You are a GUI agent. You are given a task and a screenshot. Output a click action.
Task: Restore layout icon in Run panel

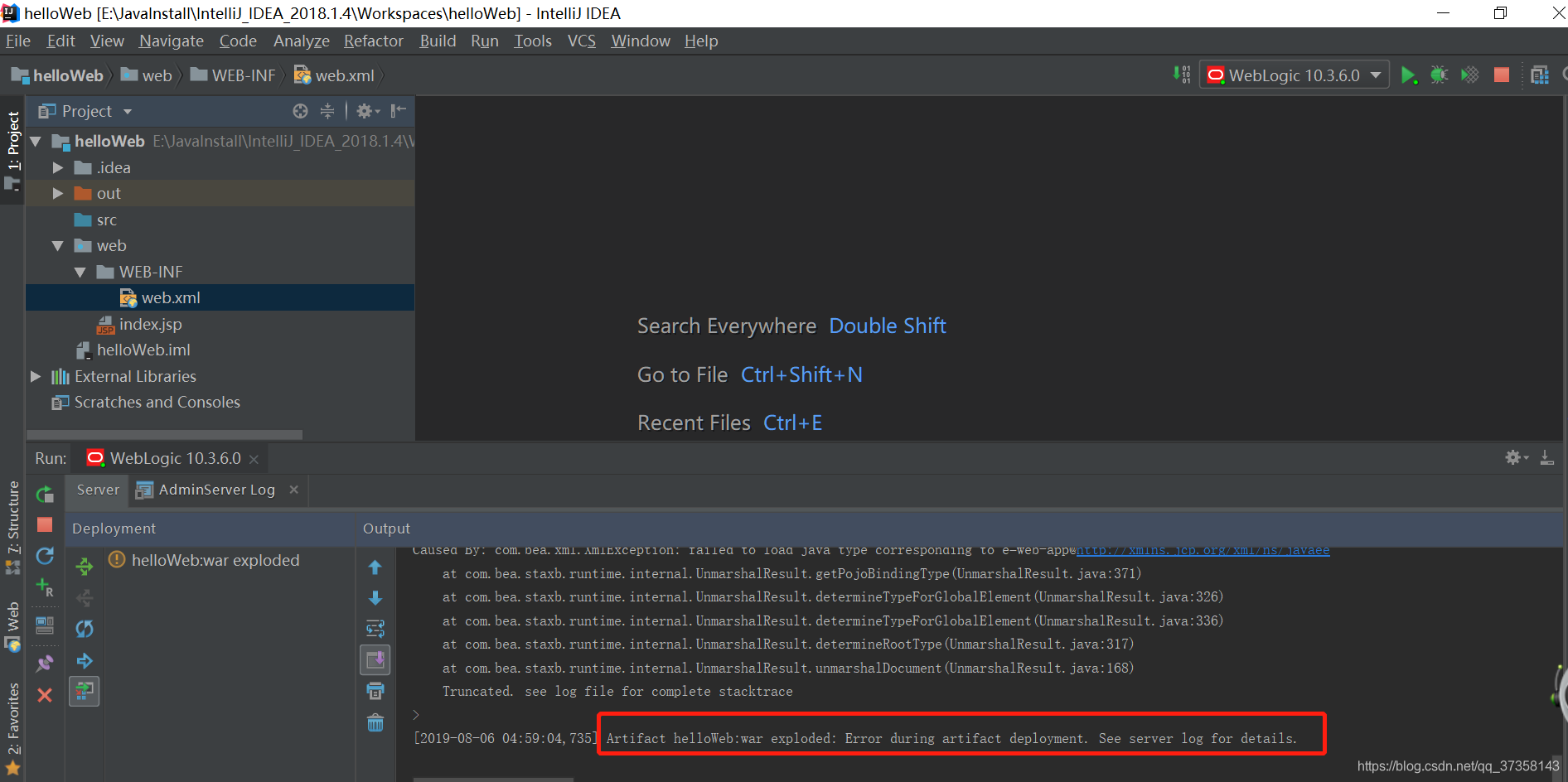coord(45,625)
